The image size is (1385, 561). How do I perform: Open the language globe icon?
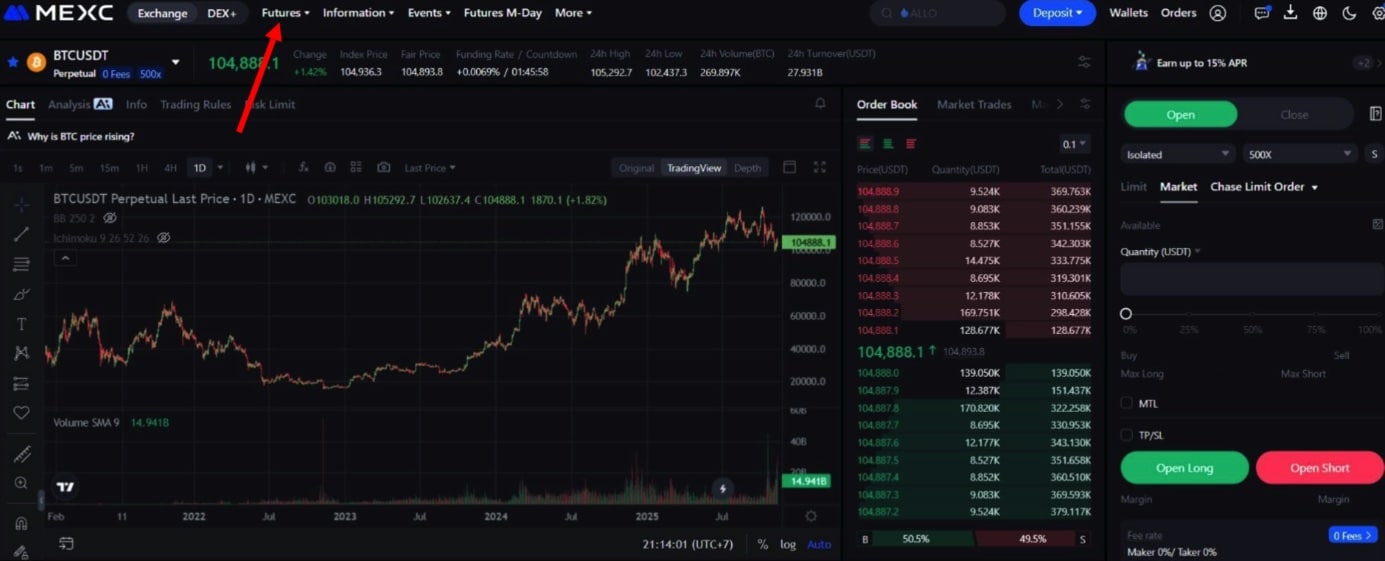tap(1320, 13)
